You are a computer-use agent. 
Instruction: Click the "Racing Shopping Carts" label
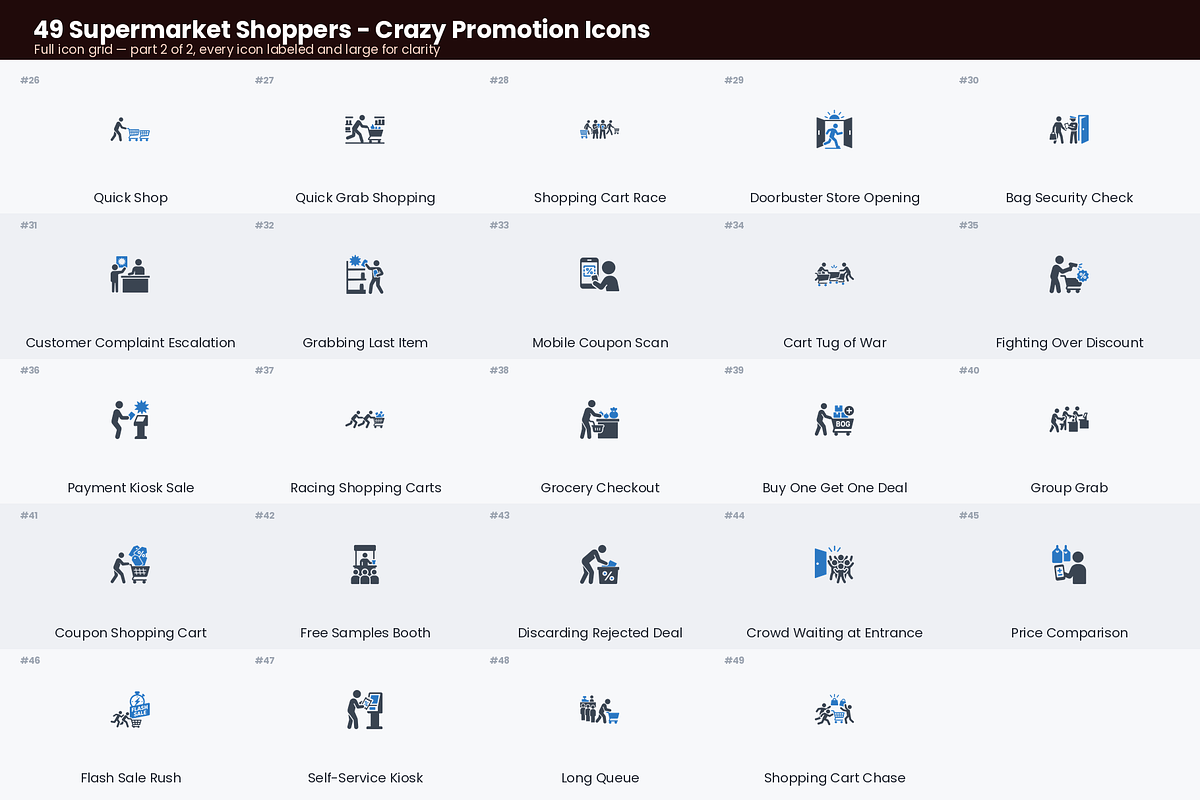365,488
